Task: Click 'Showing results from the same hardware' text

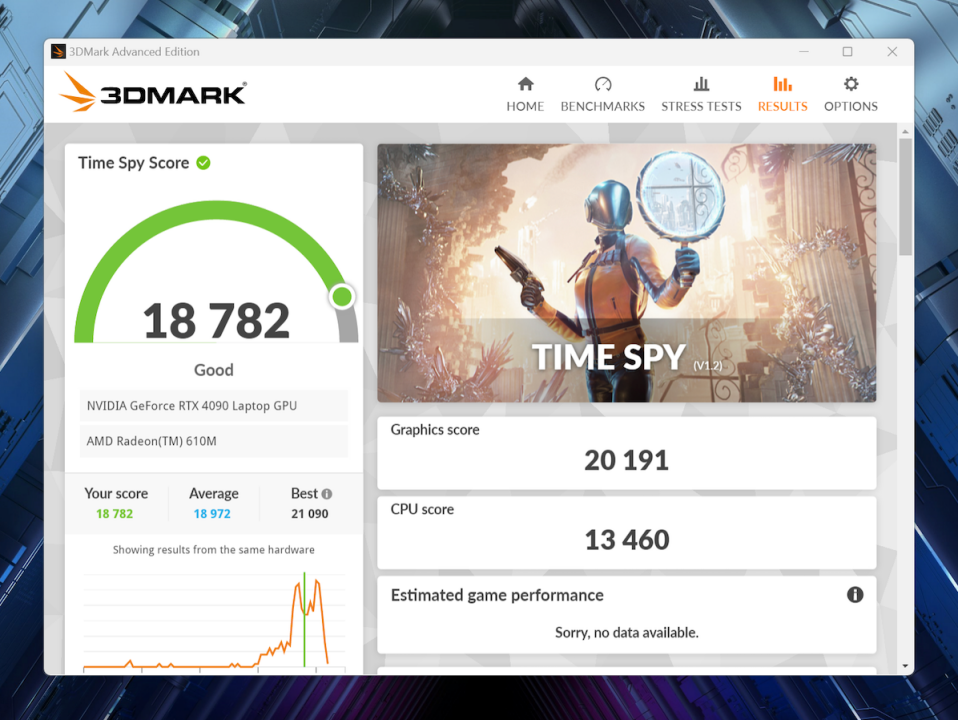Action: (x=214, y=549)
